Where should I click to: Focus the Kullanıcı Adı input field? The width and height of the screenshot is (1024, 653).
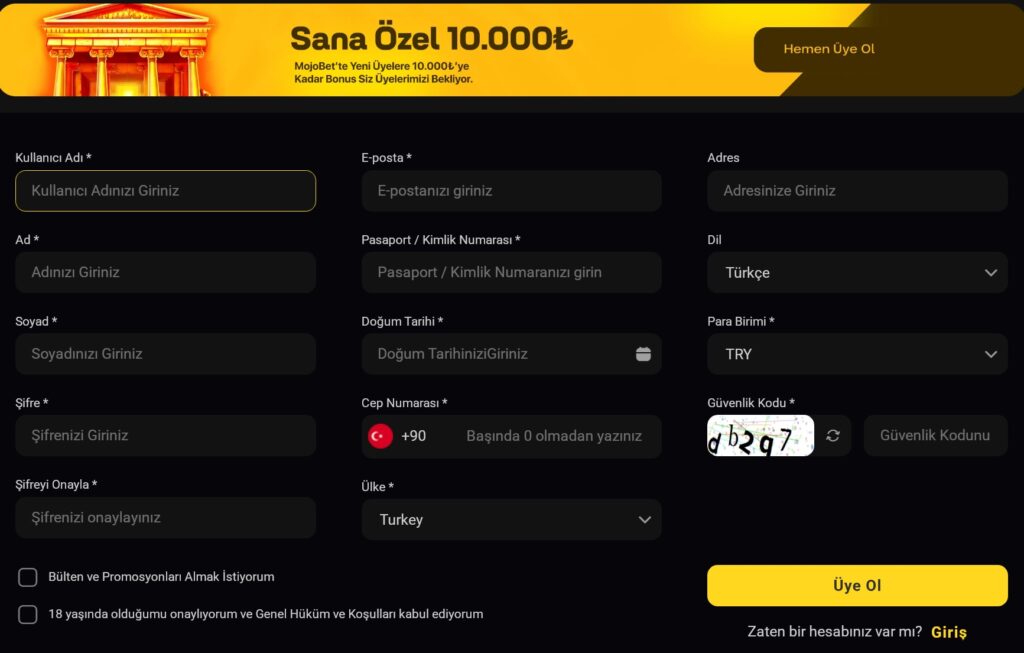165,190
